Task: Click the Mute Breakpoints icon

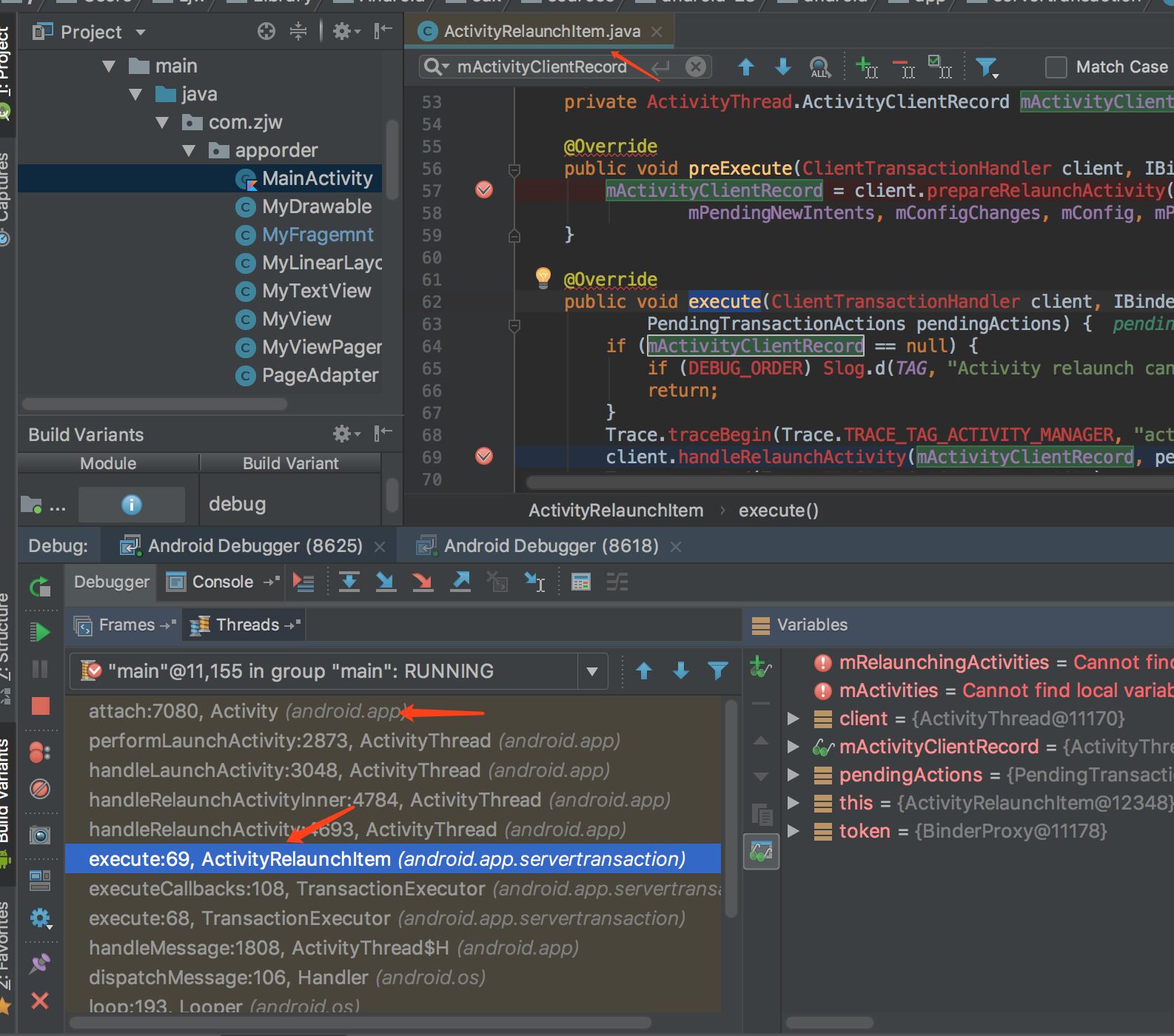Action: (x=40, y=789)
